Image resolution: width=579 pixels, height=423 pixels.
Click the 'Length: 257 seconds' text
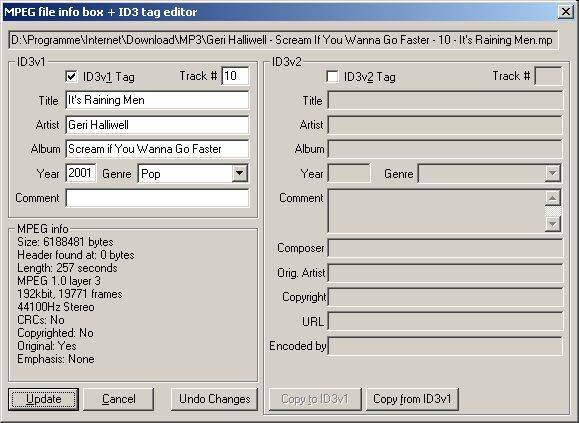pos(67,268)
